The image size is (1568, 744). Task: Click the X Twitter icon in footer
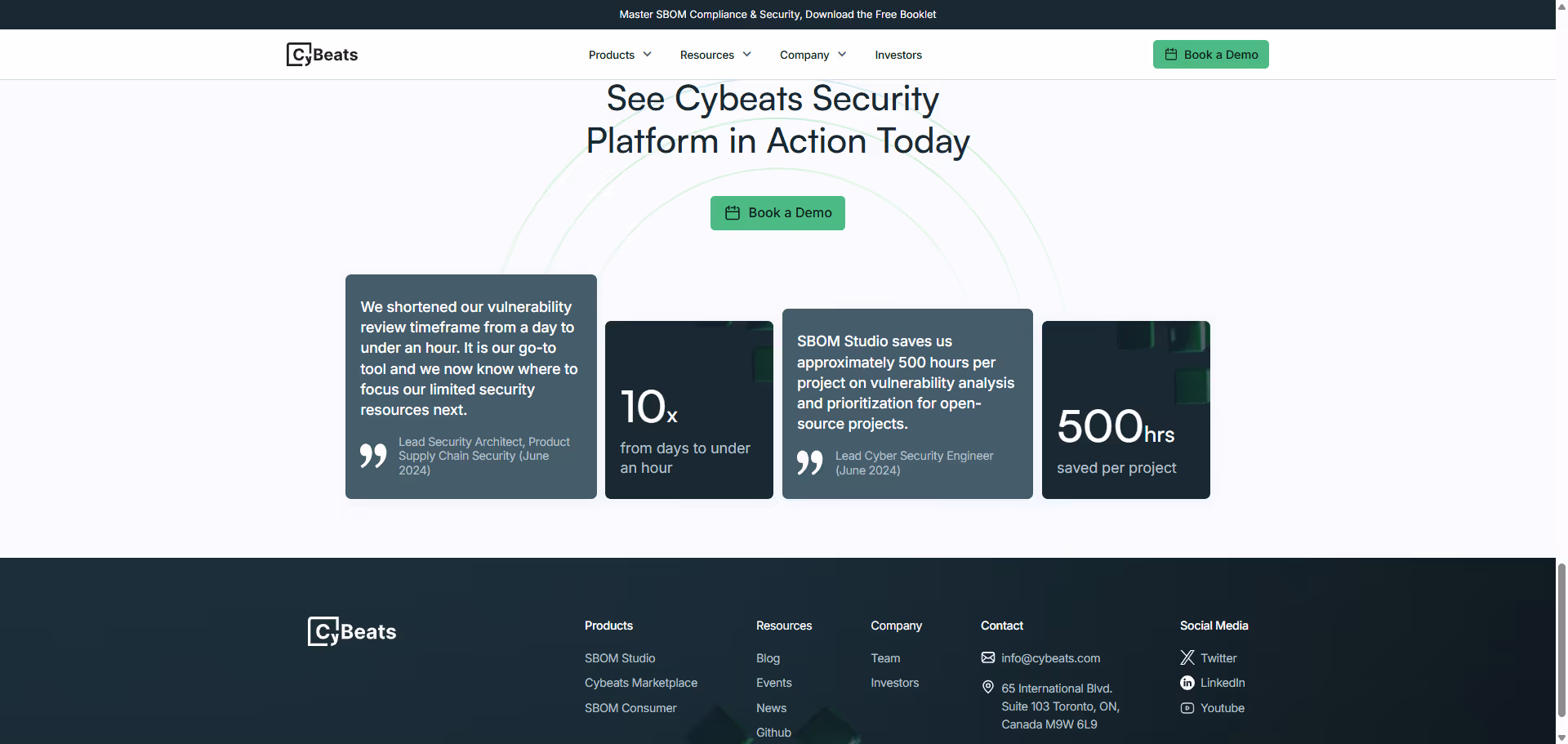(1187, 657)
